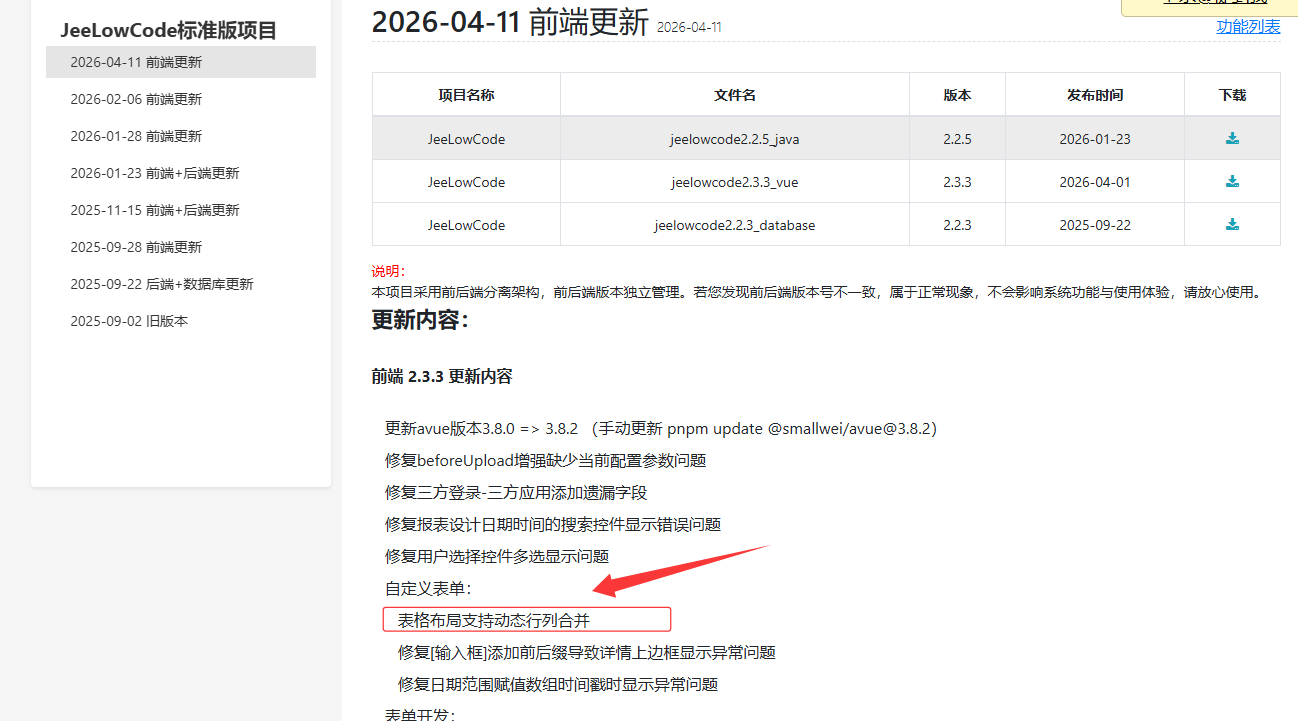Go to the 2025-09-02 旧版本 page
This screenshot has height=721, width=1298.
(129, 321)
